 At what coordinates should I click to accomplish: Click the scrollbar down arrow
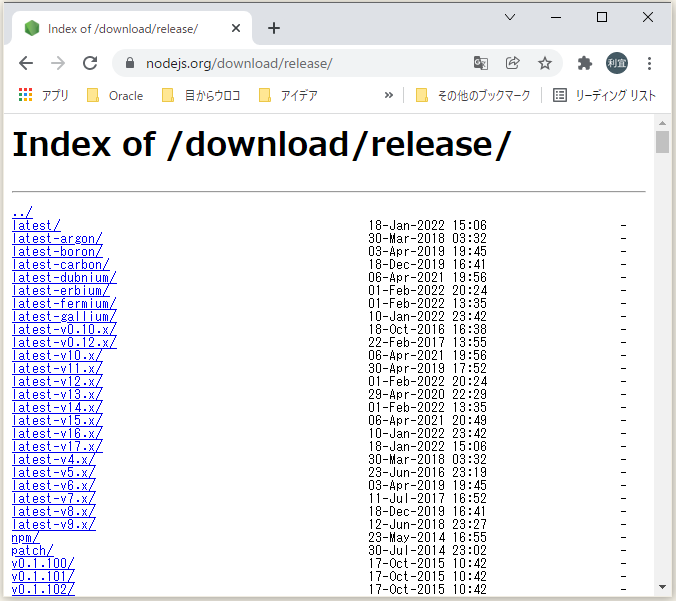pyautogui.click(x=662, y=587)
